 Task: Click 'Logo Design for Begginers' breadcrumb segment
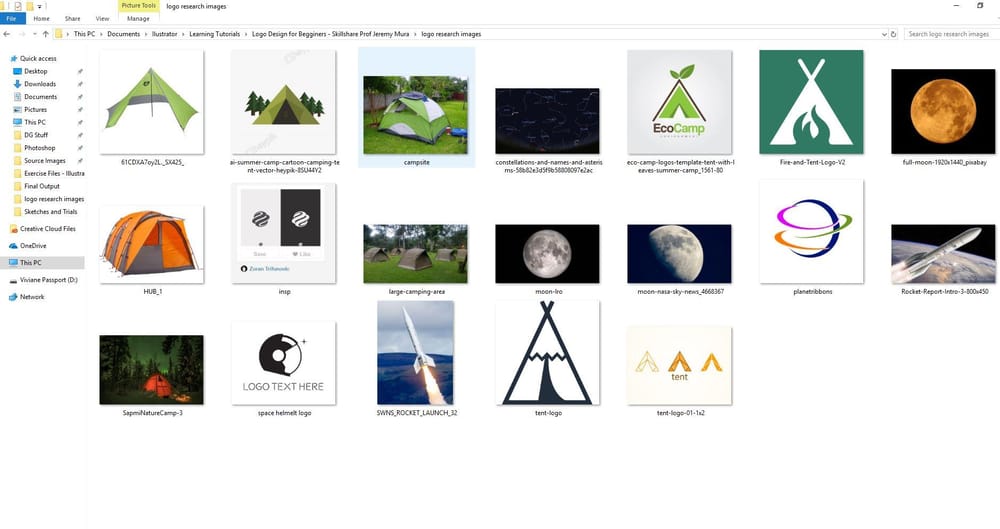[x=330, y=34]
